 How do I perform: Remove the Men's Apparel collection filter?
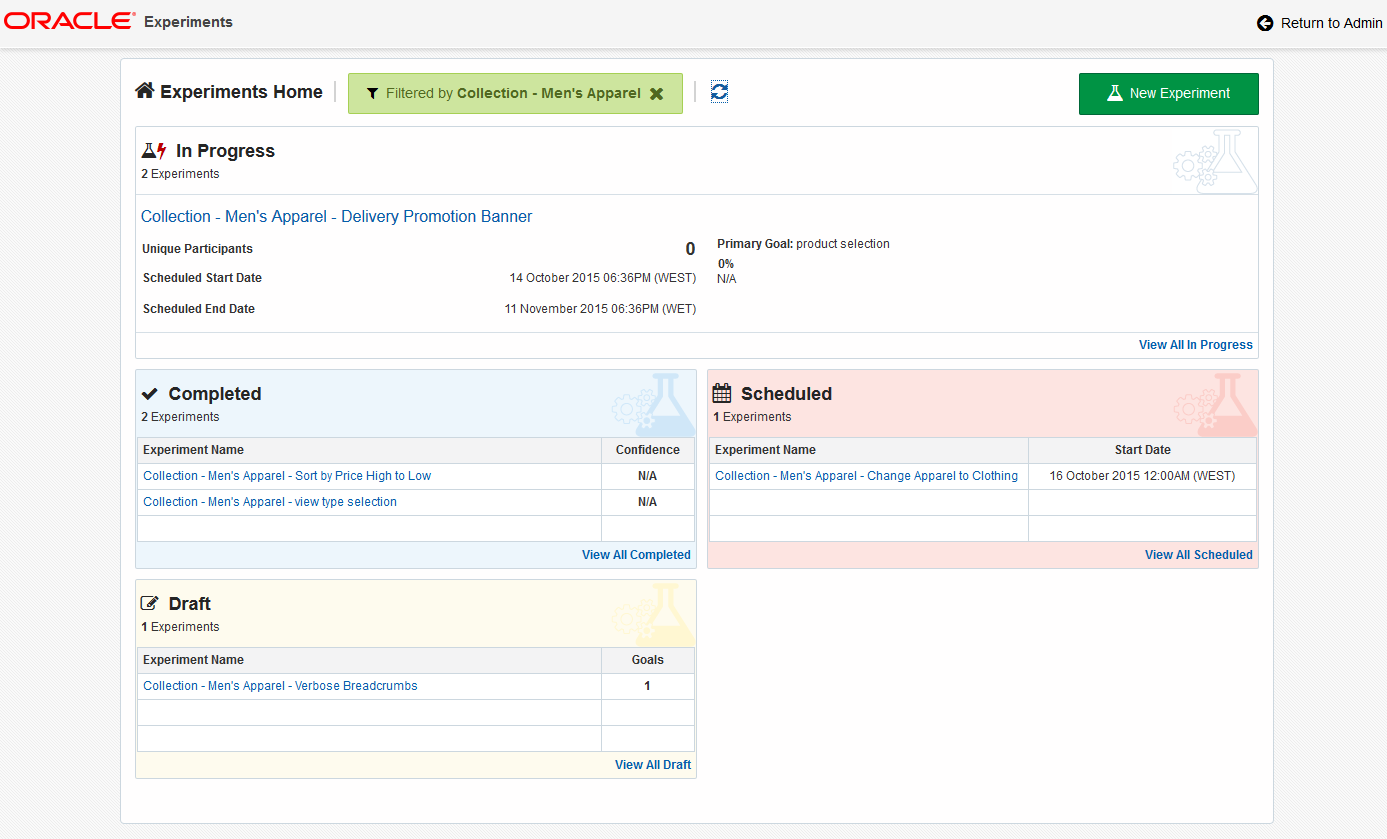(x=656, y=94)
